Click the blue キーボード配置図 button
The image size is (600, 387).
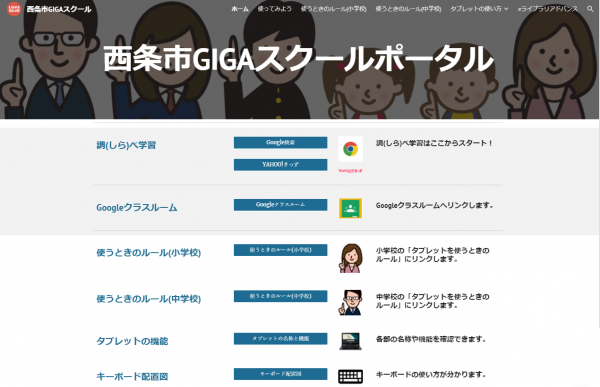pyautogui.click(x=280, y=374)
